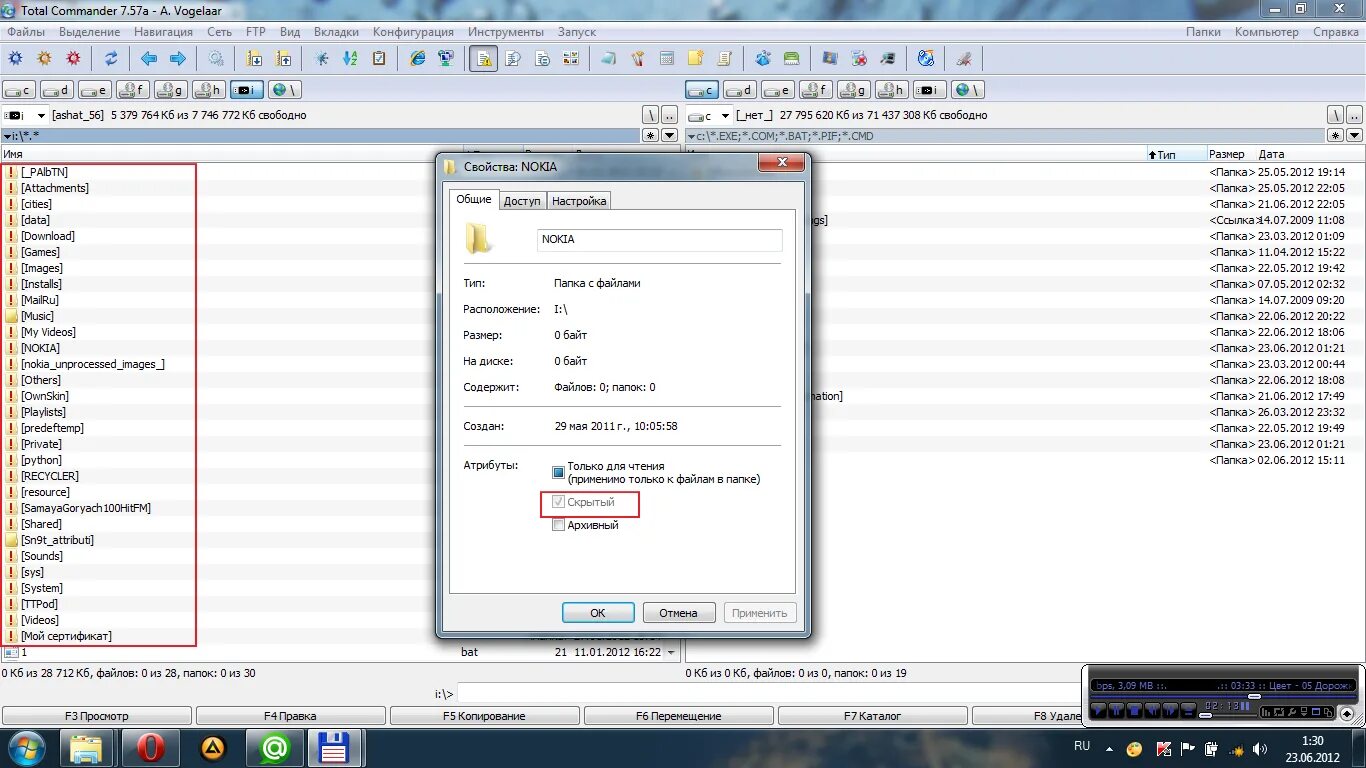The image size is (1366, 768).
Task: Open the Инструменты menu
Action: tap(505, 32)
